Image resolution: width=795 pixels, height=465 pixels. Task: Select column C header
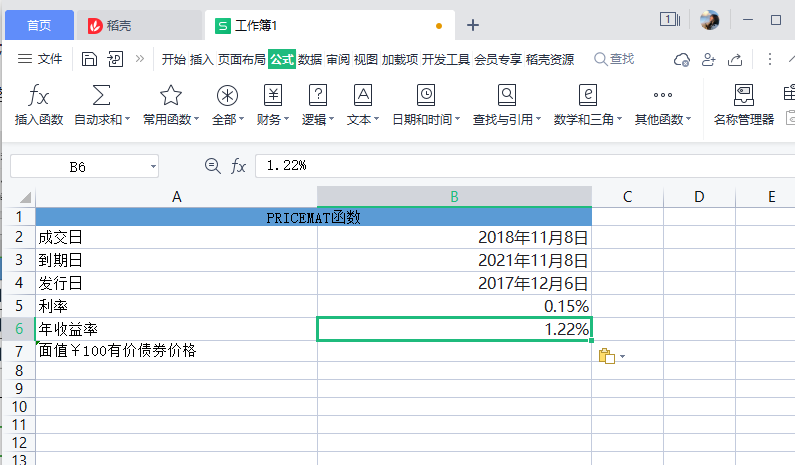point(627,197)
